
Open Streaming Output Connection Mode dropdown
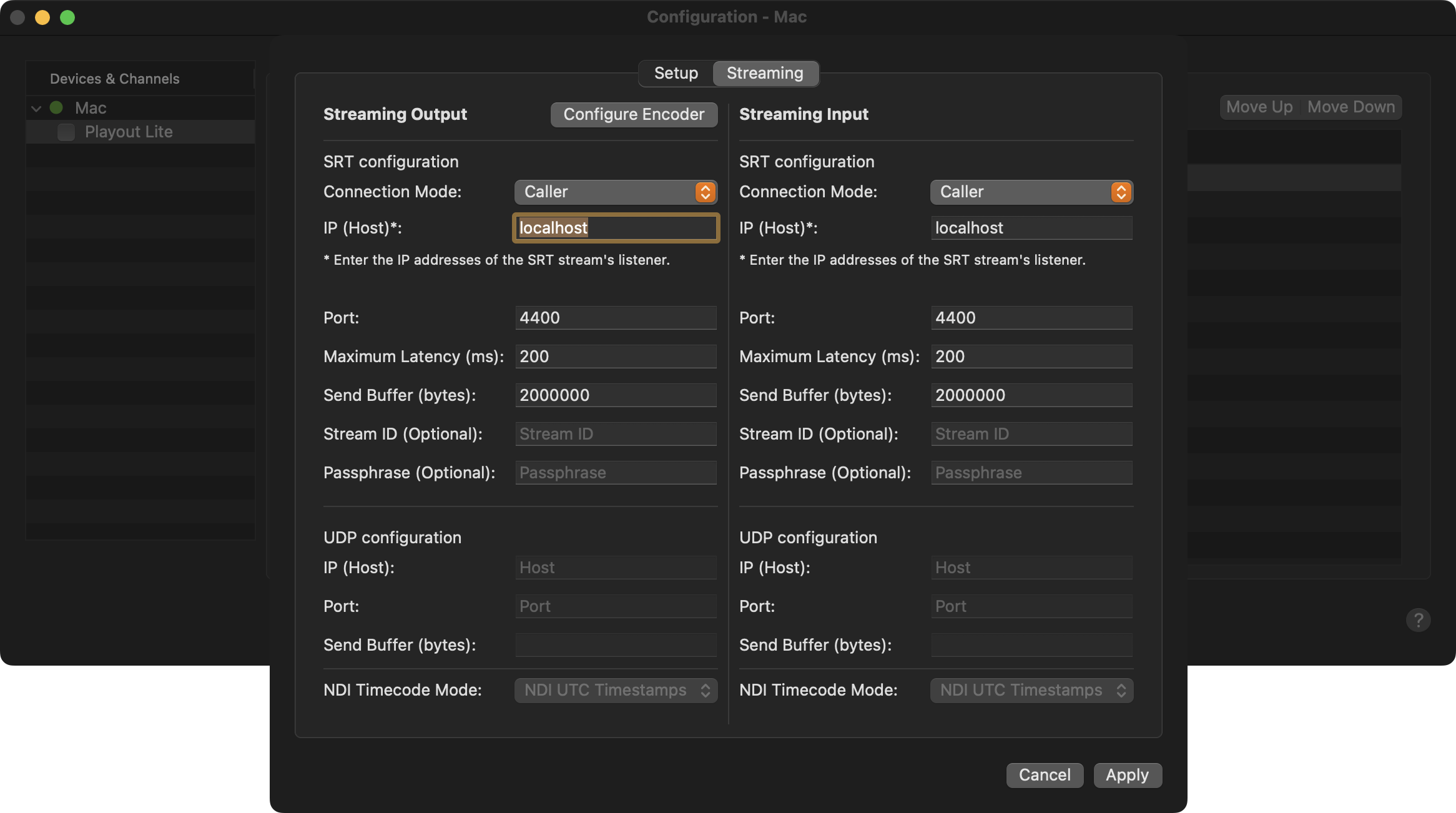coord(616,192)
